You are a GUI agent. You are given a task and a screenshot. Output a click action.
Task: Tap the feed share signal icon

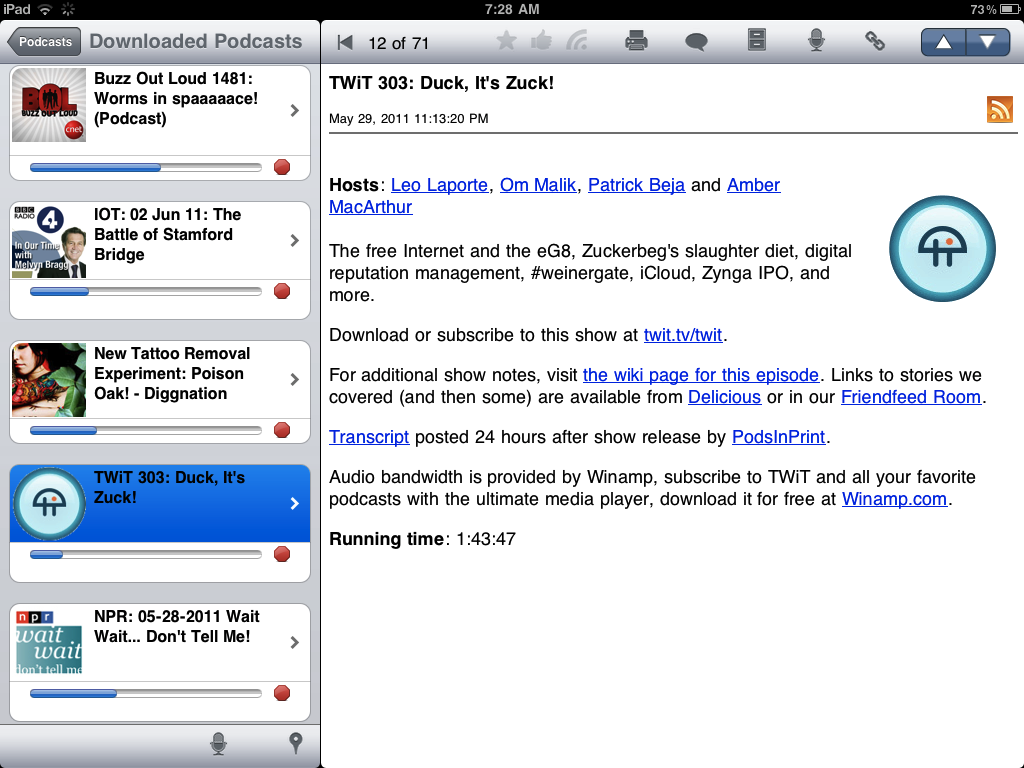(577, 41)
